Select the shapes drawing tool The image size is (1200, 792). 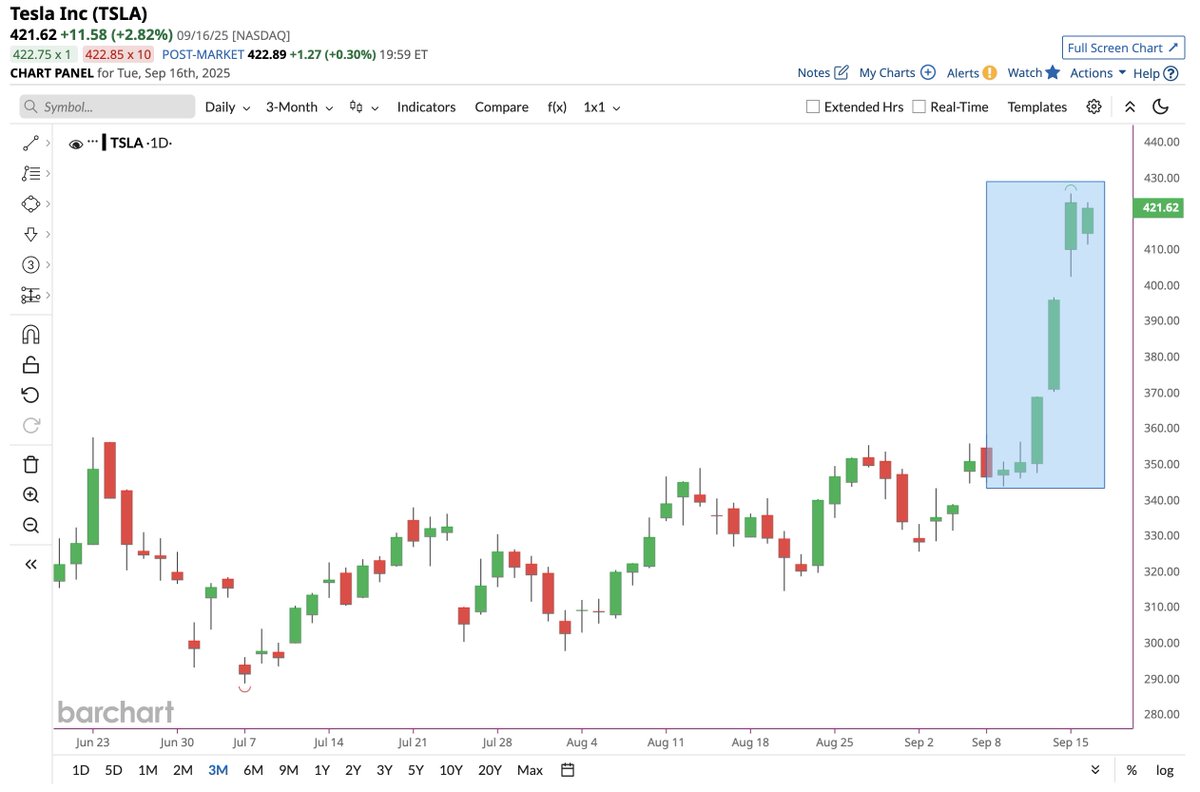30,204
